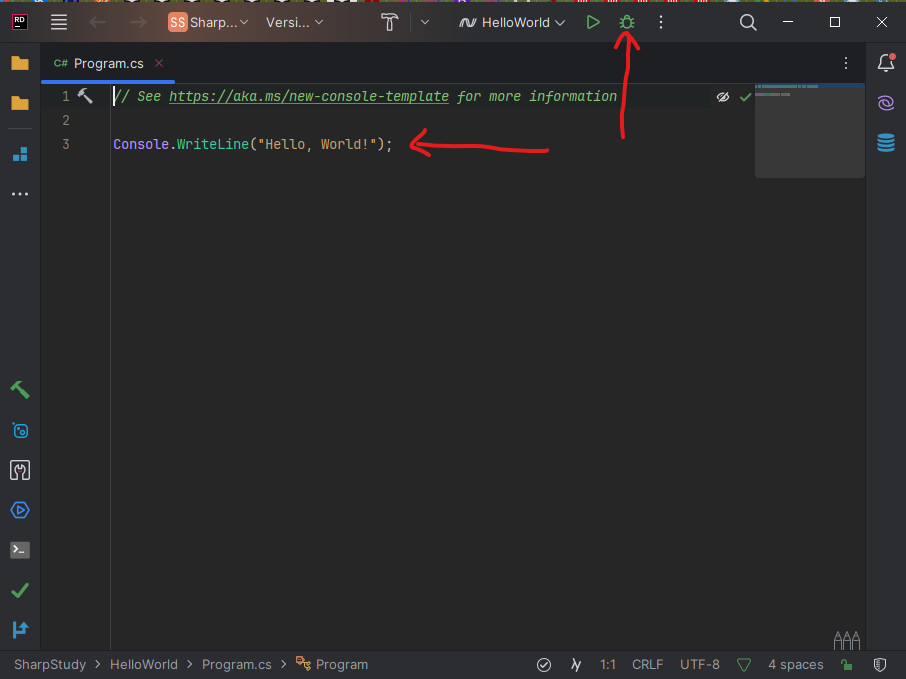Toggle the inspection eye icon in the editor
This screenshot has height=679, width=906.
click(x=723, y=97)
